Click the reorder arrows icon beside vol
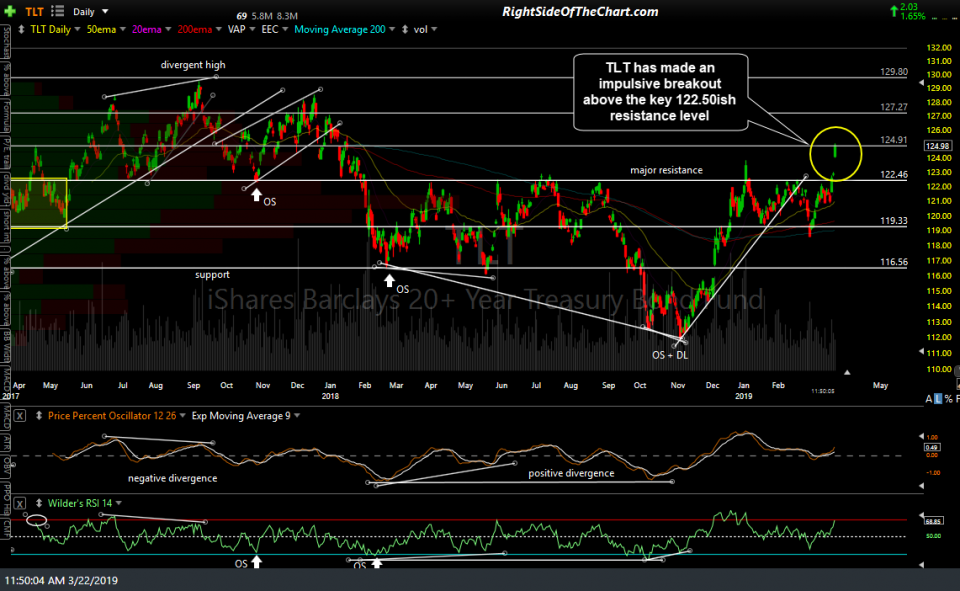 (x=404, y=29)
